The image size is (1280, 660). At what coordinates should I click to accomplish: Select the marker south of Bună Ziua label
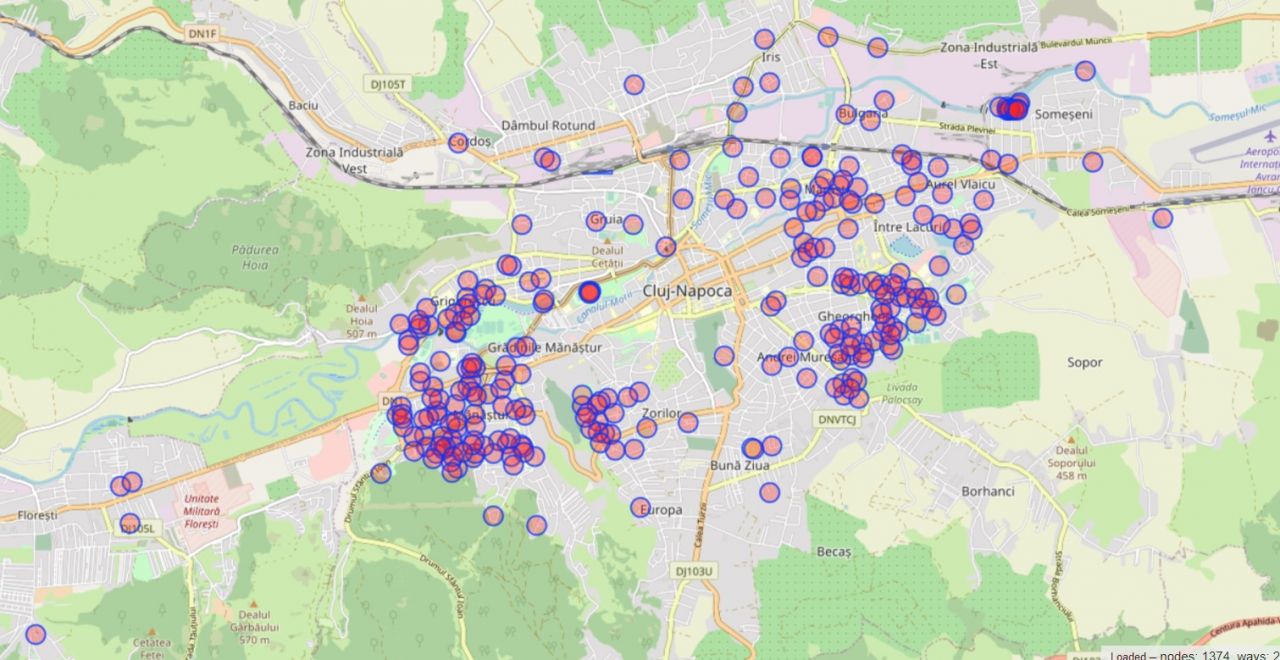coord(769,492)
